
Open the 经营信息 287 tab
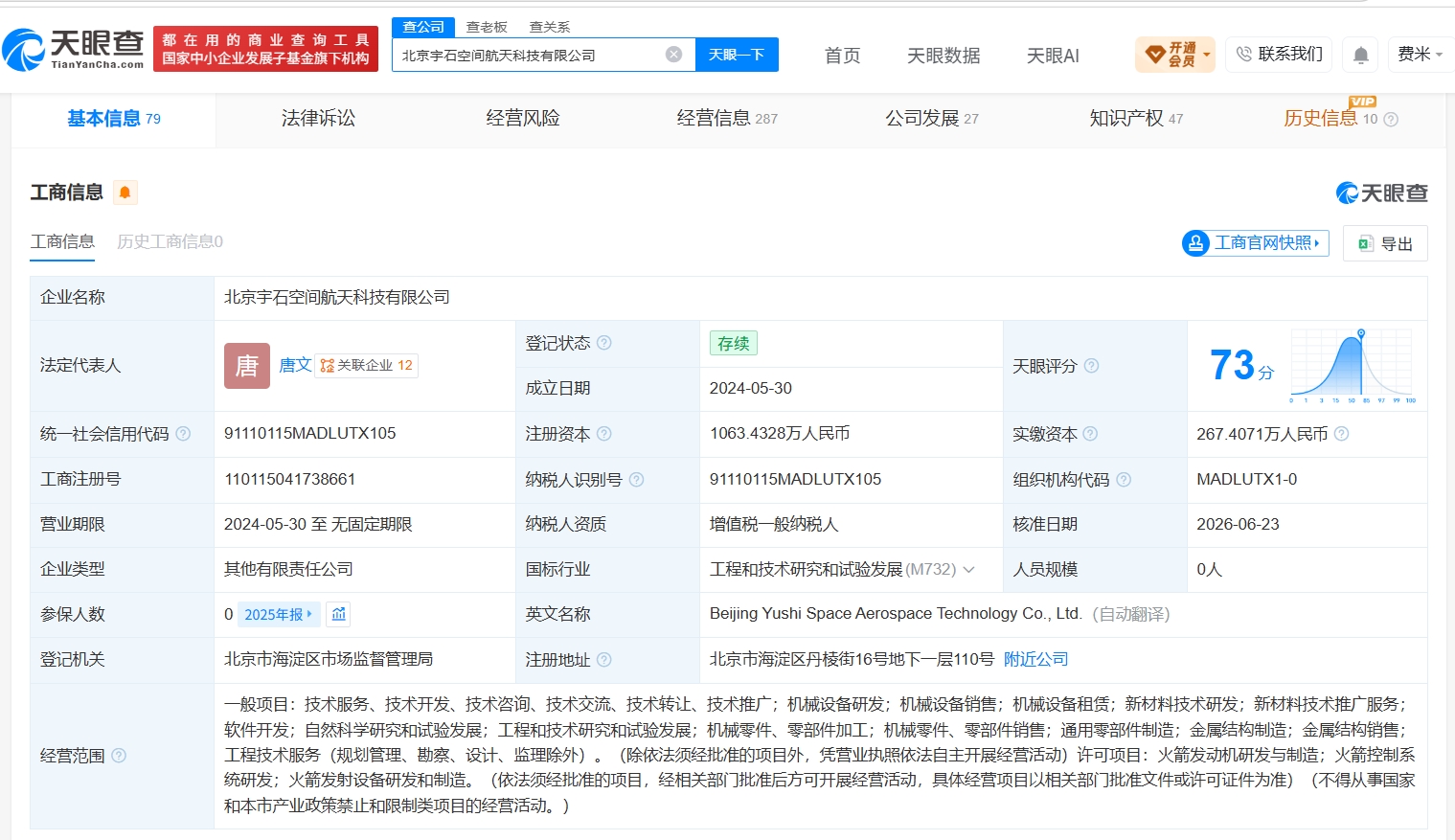pyautogui.click(x=727, y=119)
